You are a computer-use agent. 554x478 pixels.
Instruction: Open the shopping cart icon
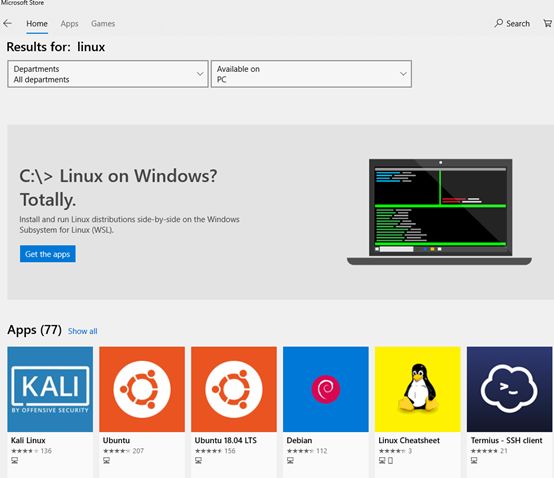tap(548, 24)
